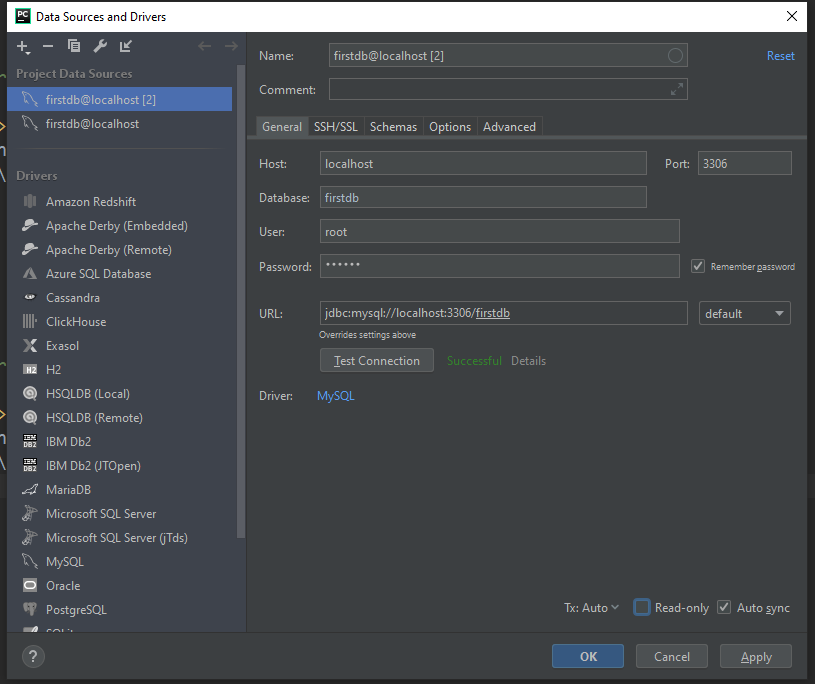Select MariaDB driver

[x=120, y=489]
